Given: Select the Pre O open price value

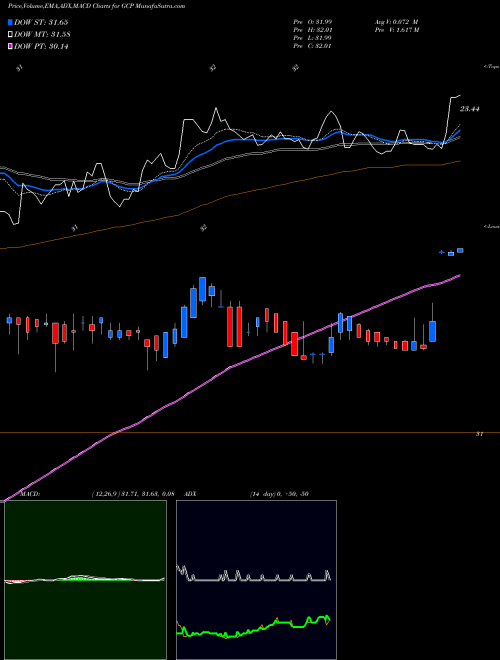Looking at the screenshot, I should tap(312, 22).
